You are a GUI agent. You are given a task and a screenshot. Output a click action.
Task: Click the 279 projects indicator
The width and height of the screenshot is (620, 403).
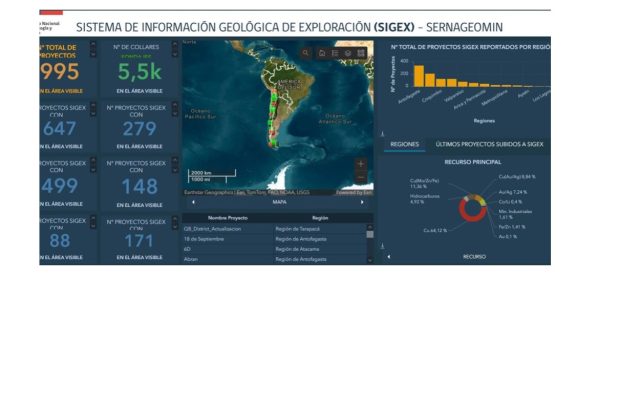coord(140,129)
